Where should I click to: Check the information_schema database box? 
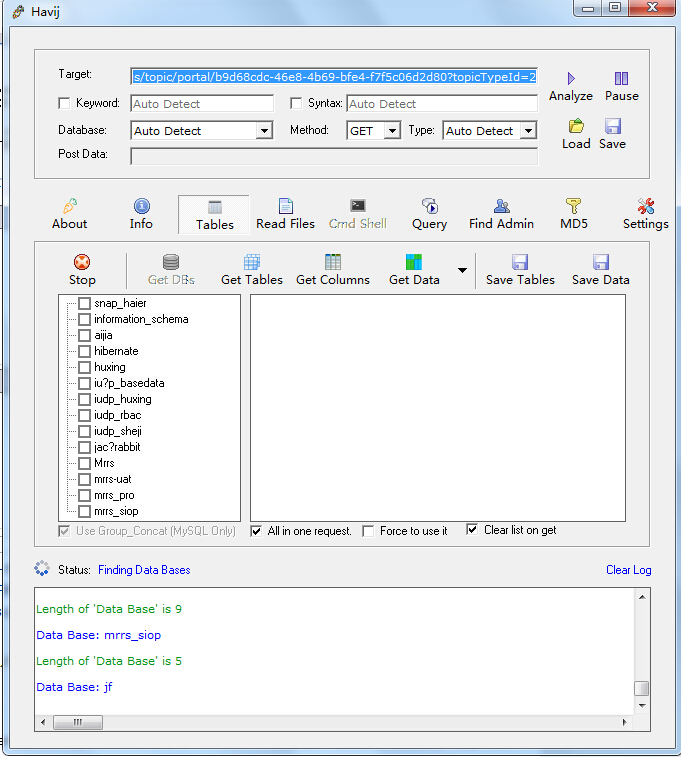click(x=84, y=319)
